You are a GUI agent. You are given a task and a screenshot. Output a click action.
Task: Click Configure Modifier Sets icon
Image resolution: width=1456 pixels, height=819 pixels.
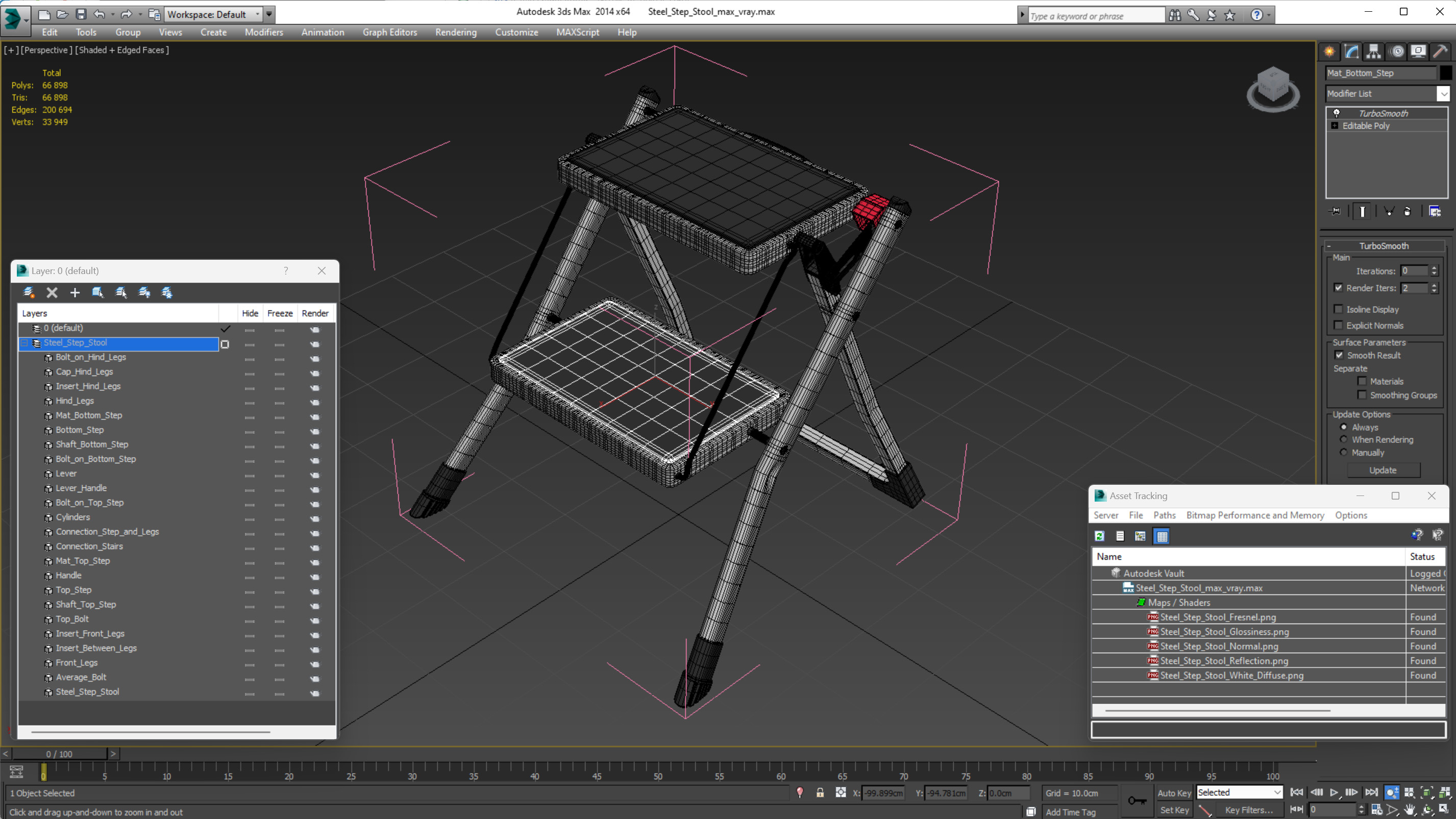(x=1435, y=211)
